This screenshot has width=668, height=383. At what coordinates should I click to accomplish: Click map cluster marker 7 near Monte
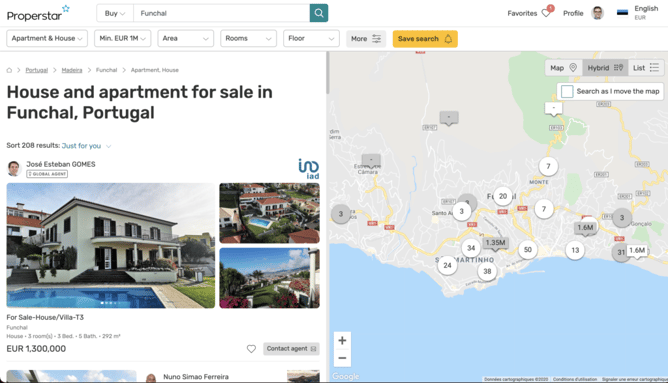point(548,167)
